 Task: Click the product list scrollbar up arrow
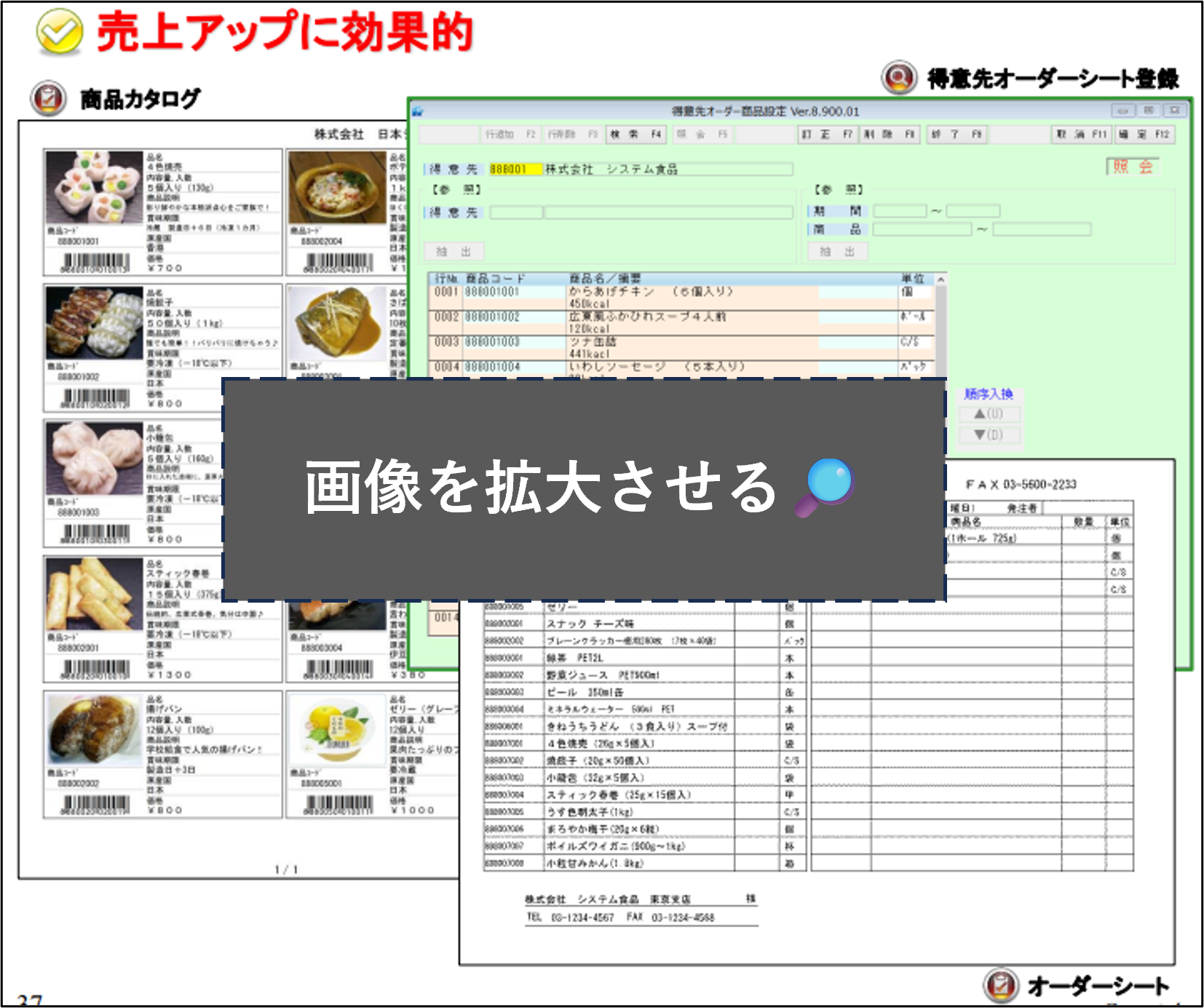click(x=940, y=279)
